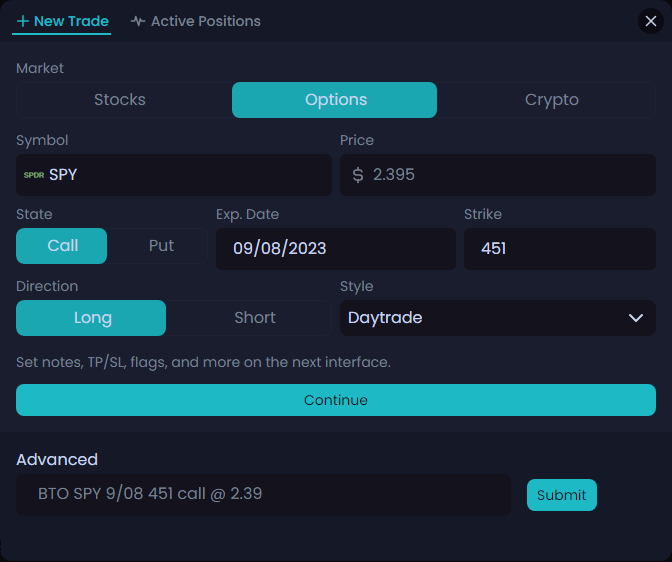Select the Stocks market
The width and height of the screenshot is (672, 562).
[x=120, y=100]
